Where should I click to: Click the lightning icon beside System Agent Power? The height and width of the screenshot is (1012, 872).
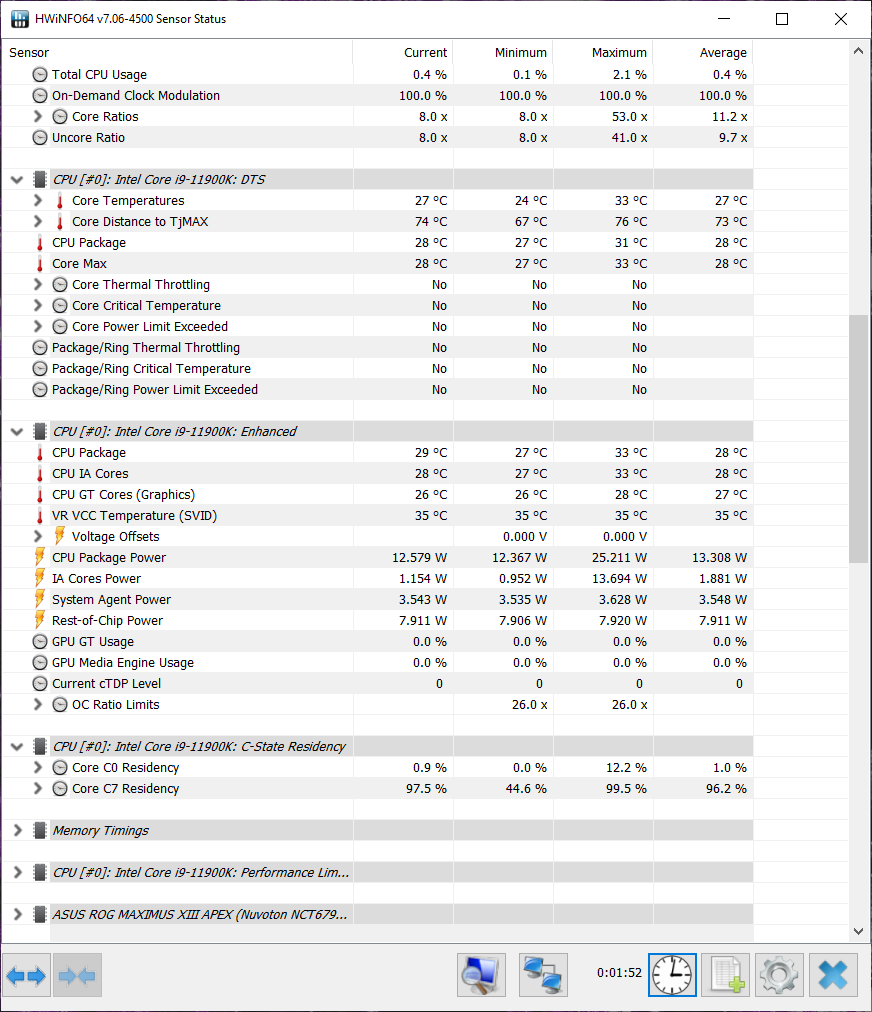pos(39,599)
